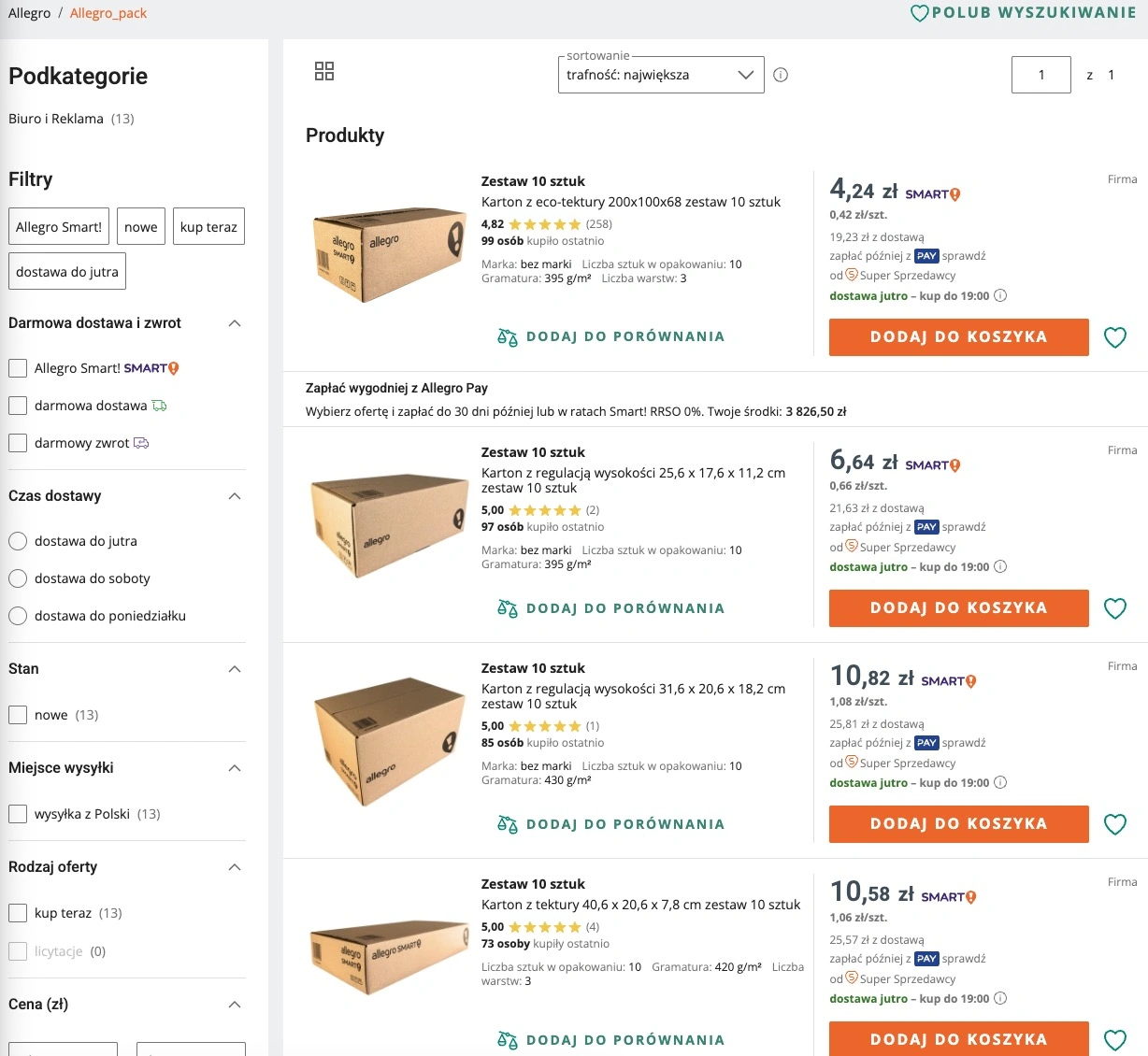1148x1056 pixels.
Task: Enable the darmowa dostawa checkbox
Action: pos(17,406)
